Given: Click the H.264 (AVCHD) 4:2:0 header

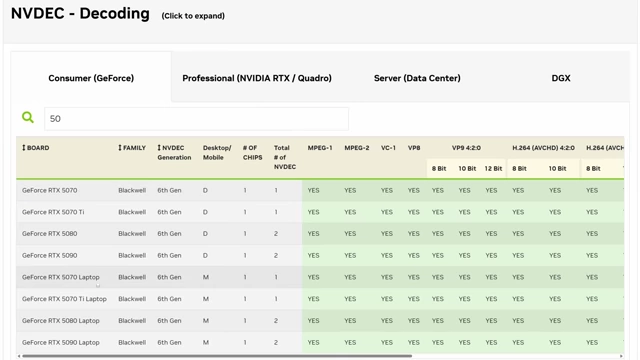Looking at the screenshot, I should (543, 148).
